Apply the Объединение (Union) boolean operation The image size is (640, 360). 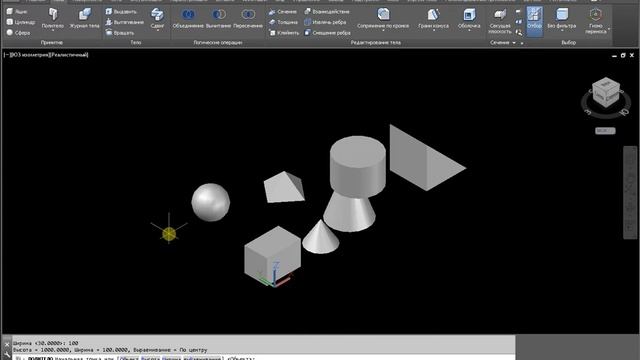click(188, 18)
